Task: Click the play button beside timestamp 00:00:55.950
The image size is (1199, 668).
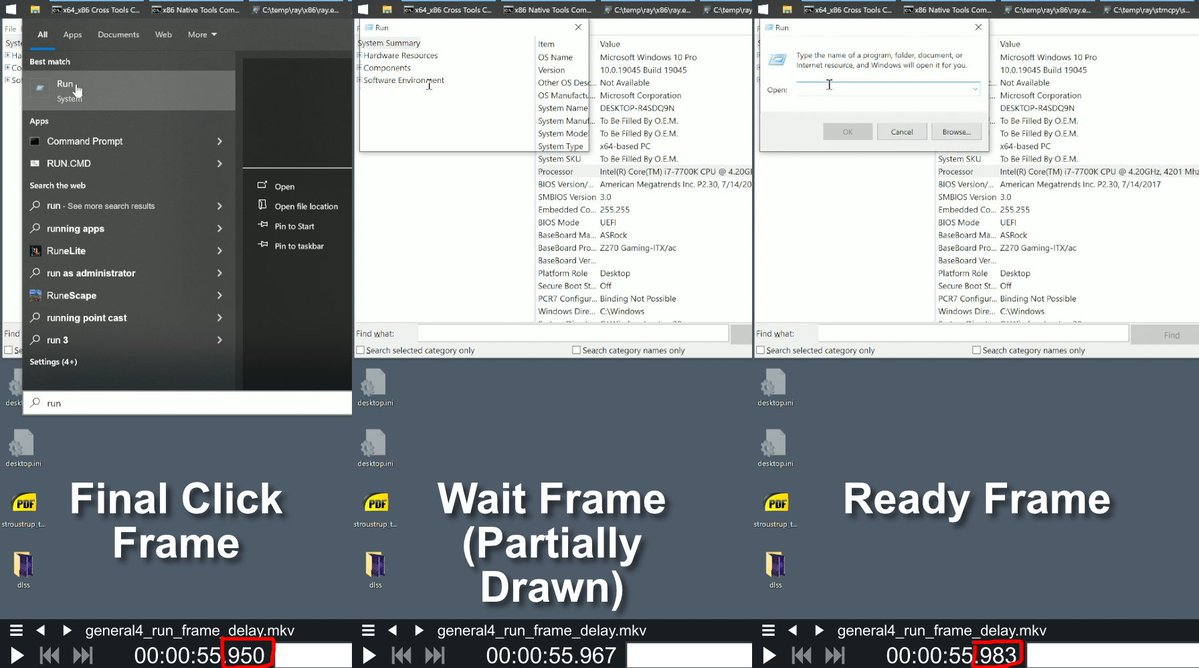Action: click(x=17, y=656)
